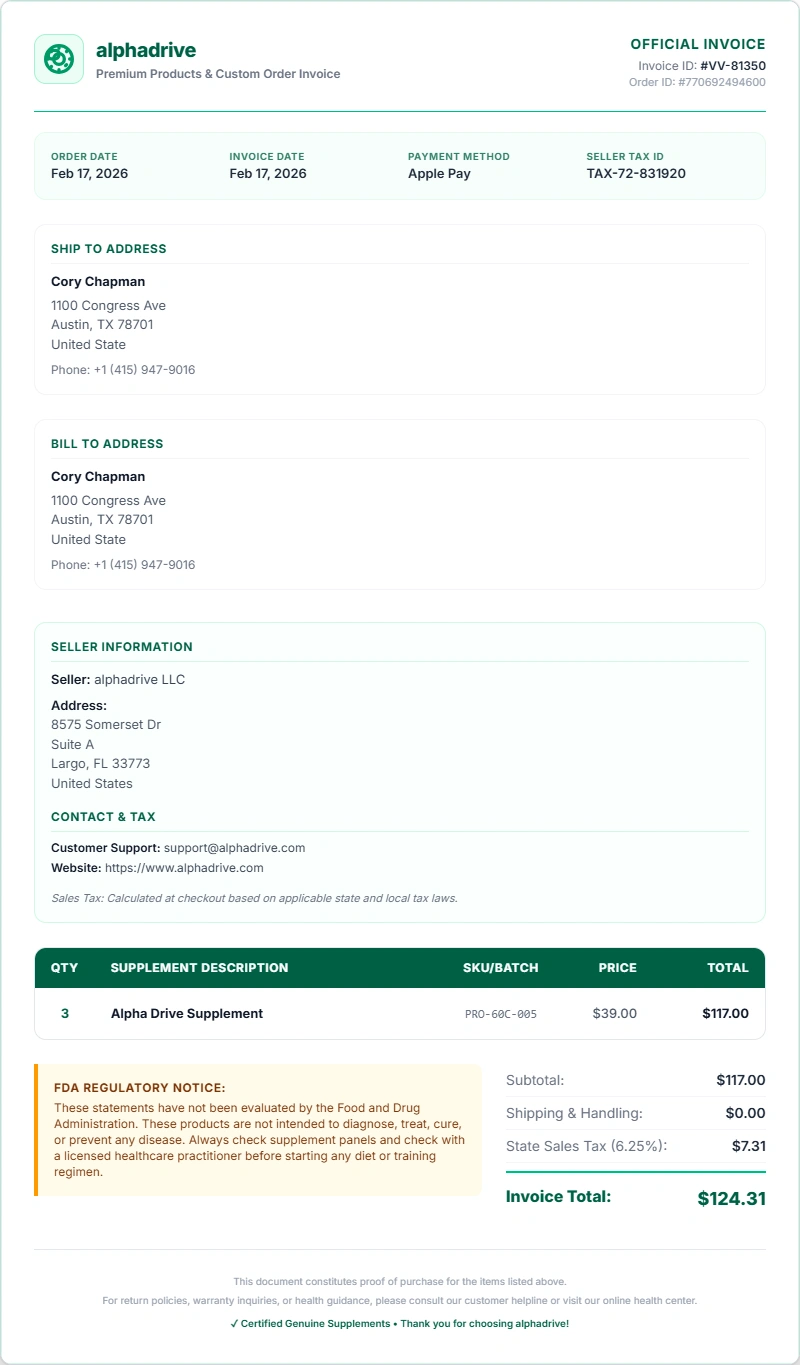Click the Certified Genuine Supplements checkmark text
Viewport: 800px width, 1365px height.
click(x=400, y=1324)
